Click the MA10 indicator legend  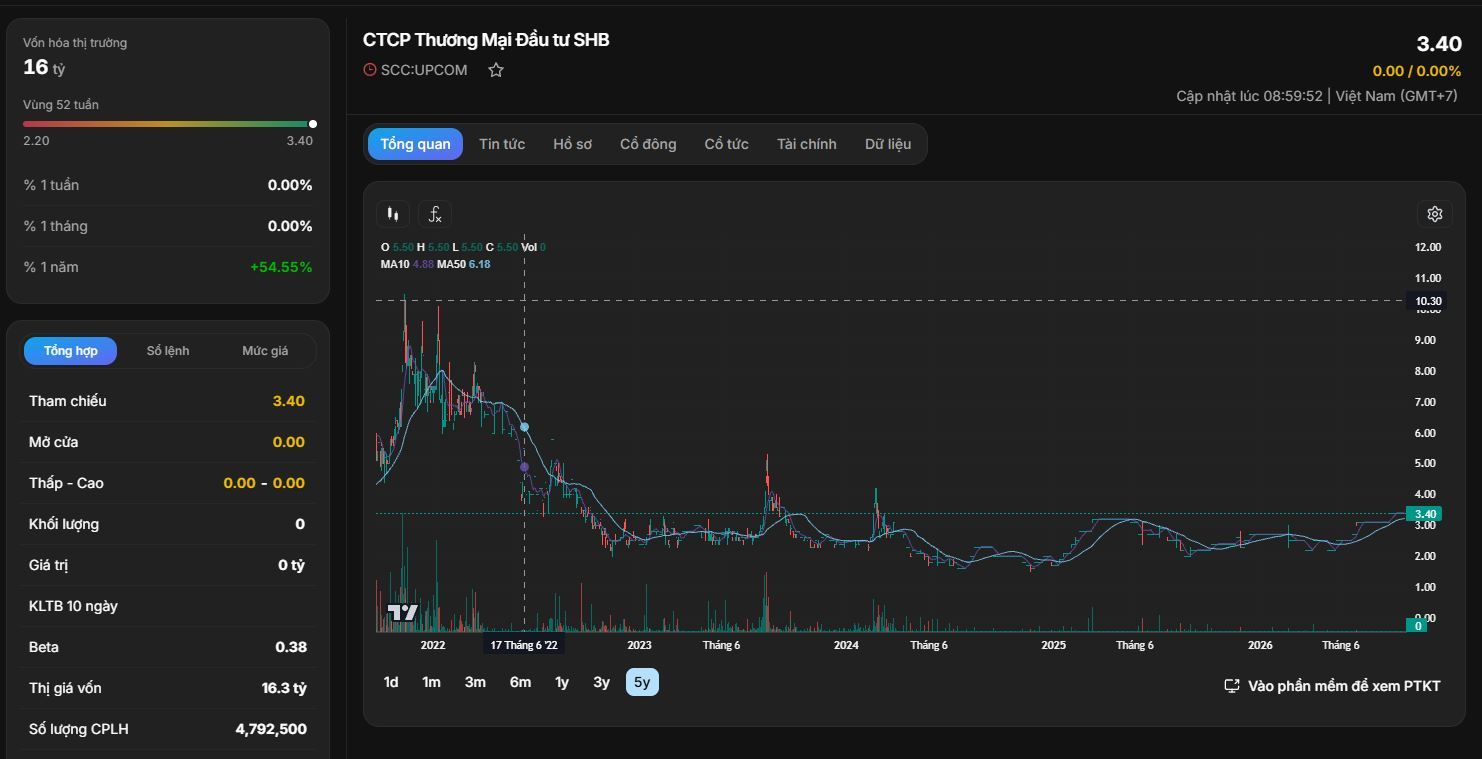[395, 264]
